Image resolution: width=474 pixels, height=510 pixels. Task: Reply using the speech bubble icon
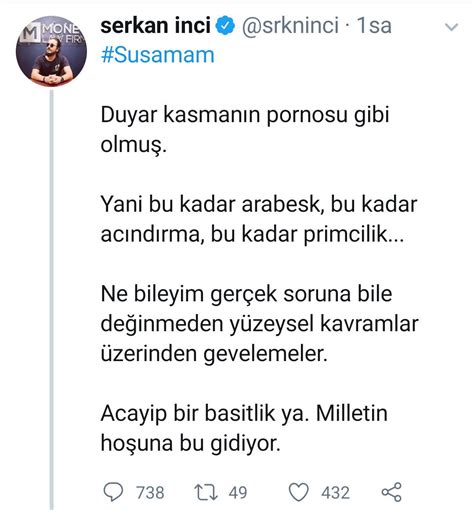[x=113, y=492]
